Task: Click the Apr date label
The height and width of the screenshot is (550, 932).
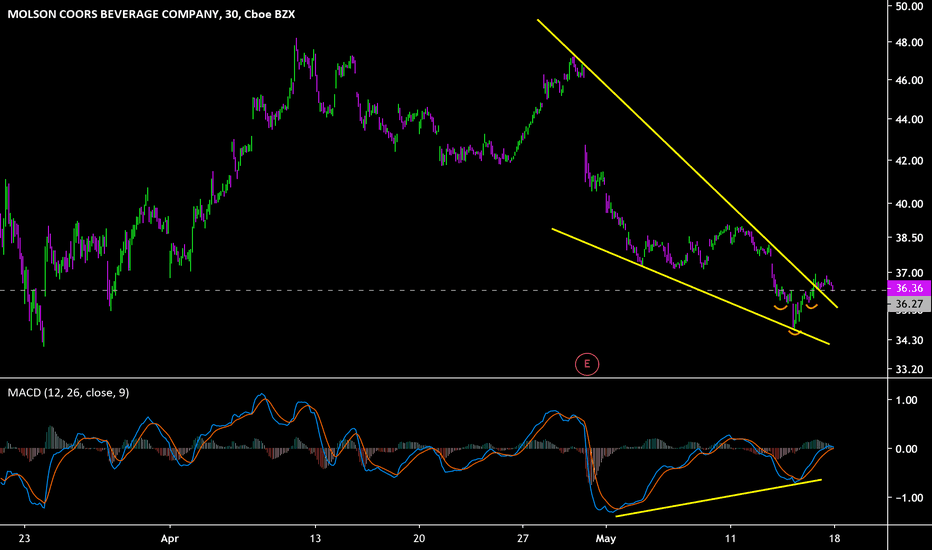Action: [170, 539]
